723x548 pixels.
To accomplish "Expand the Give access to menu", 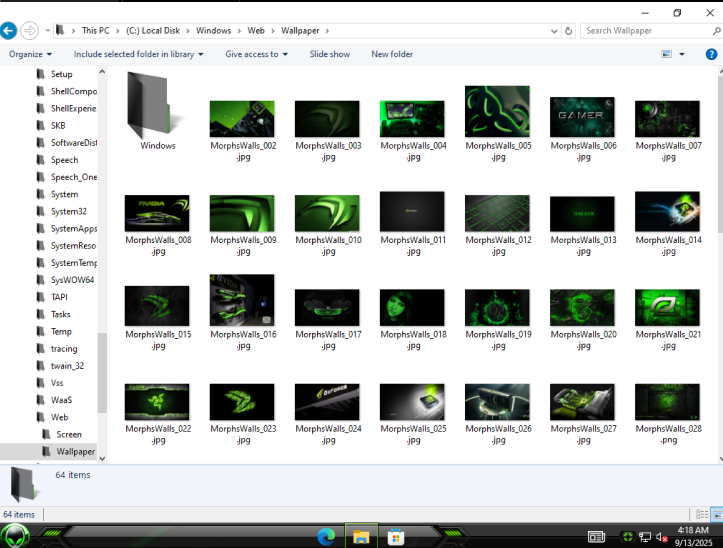I will click(256, 54).
